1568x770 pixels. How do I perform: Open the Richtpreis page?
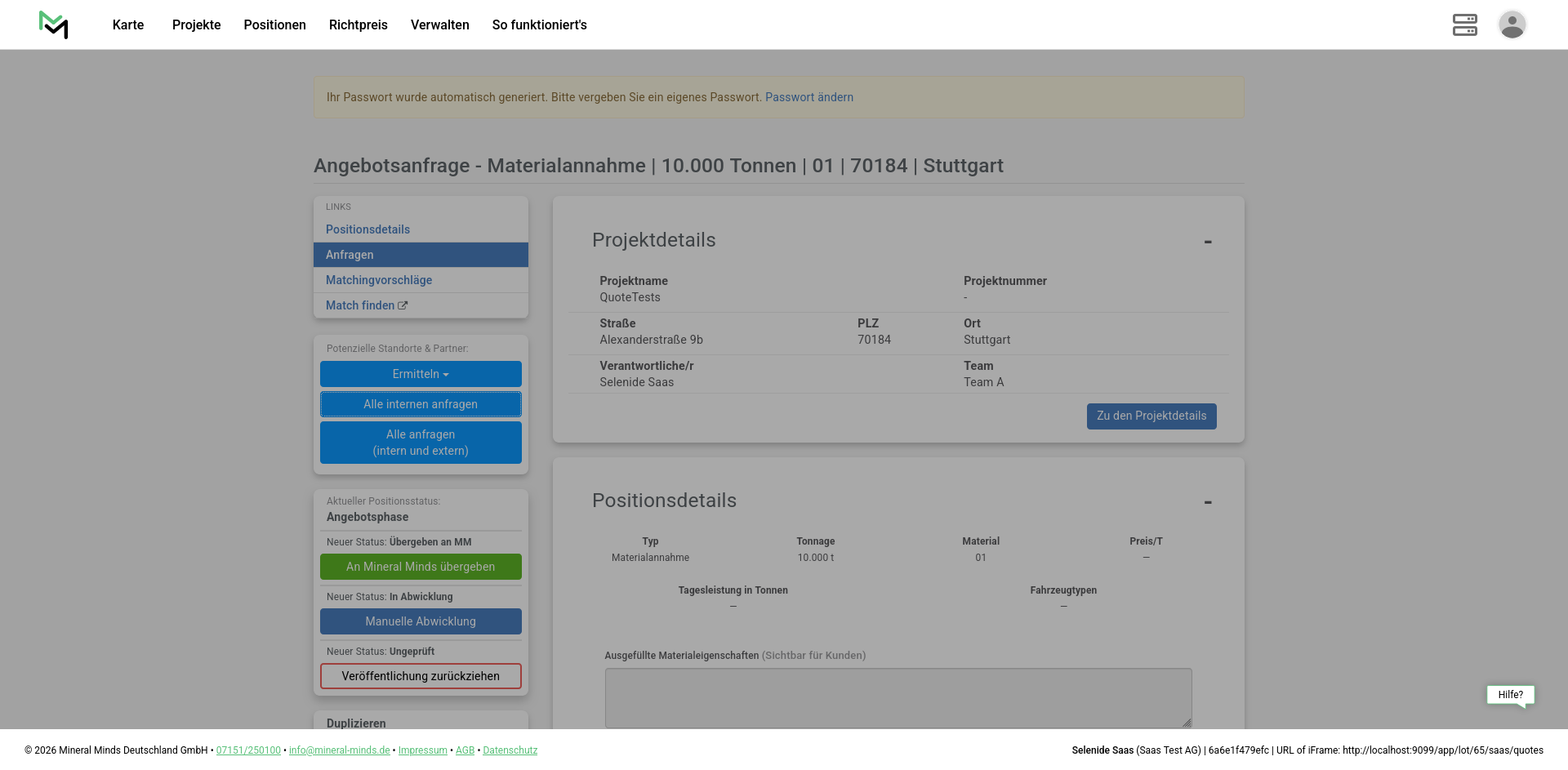(x=358, y=24)
